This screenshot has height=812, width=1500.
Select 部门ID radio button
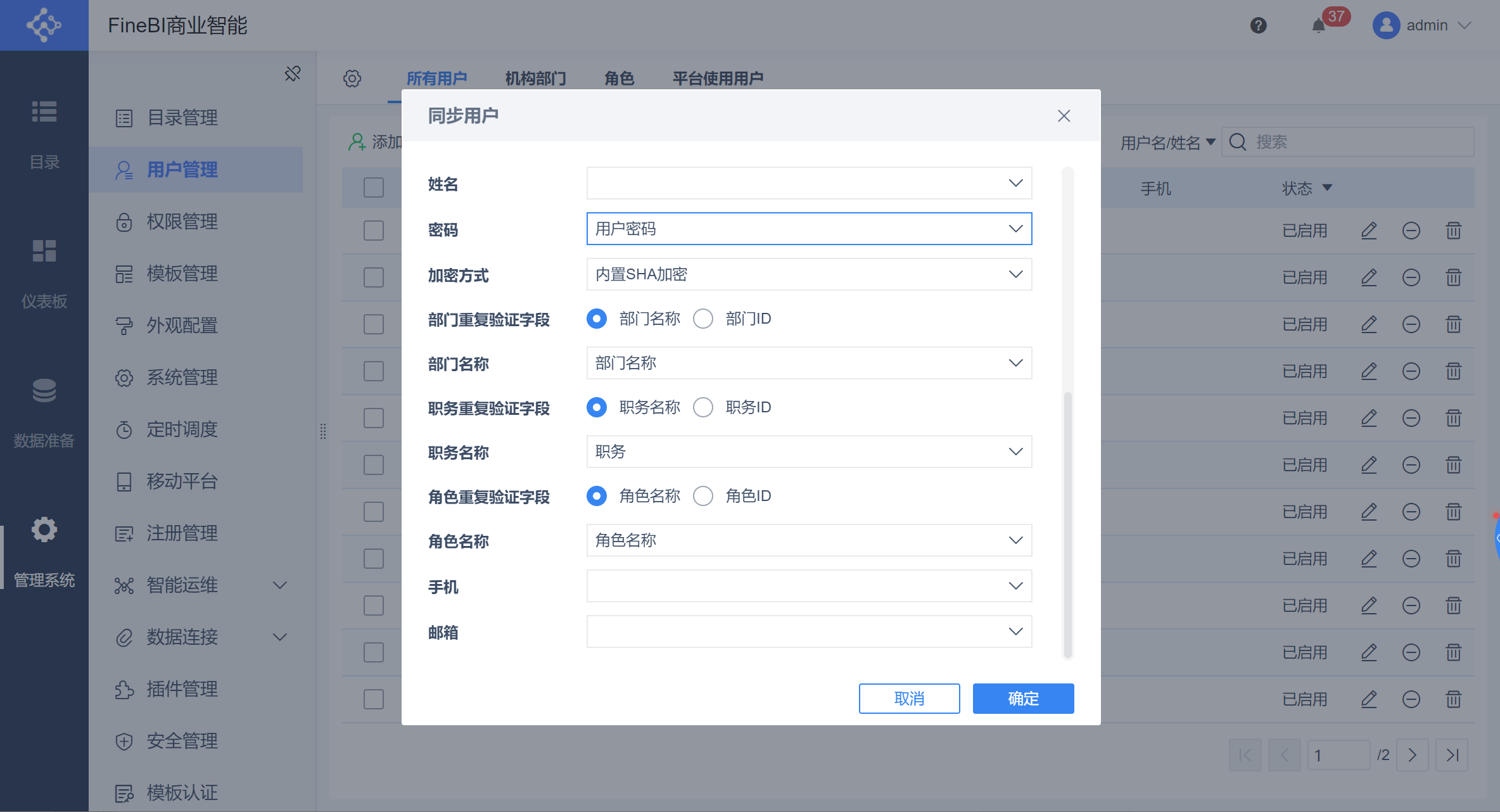click(x=703, y=319)
